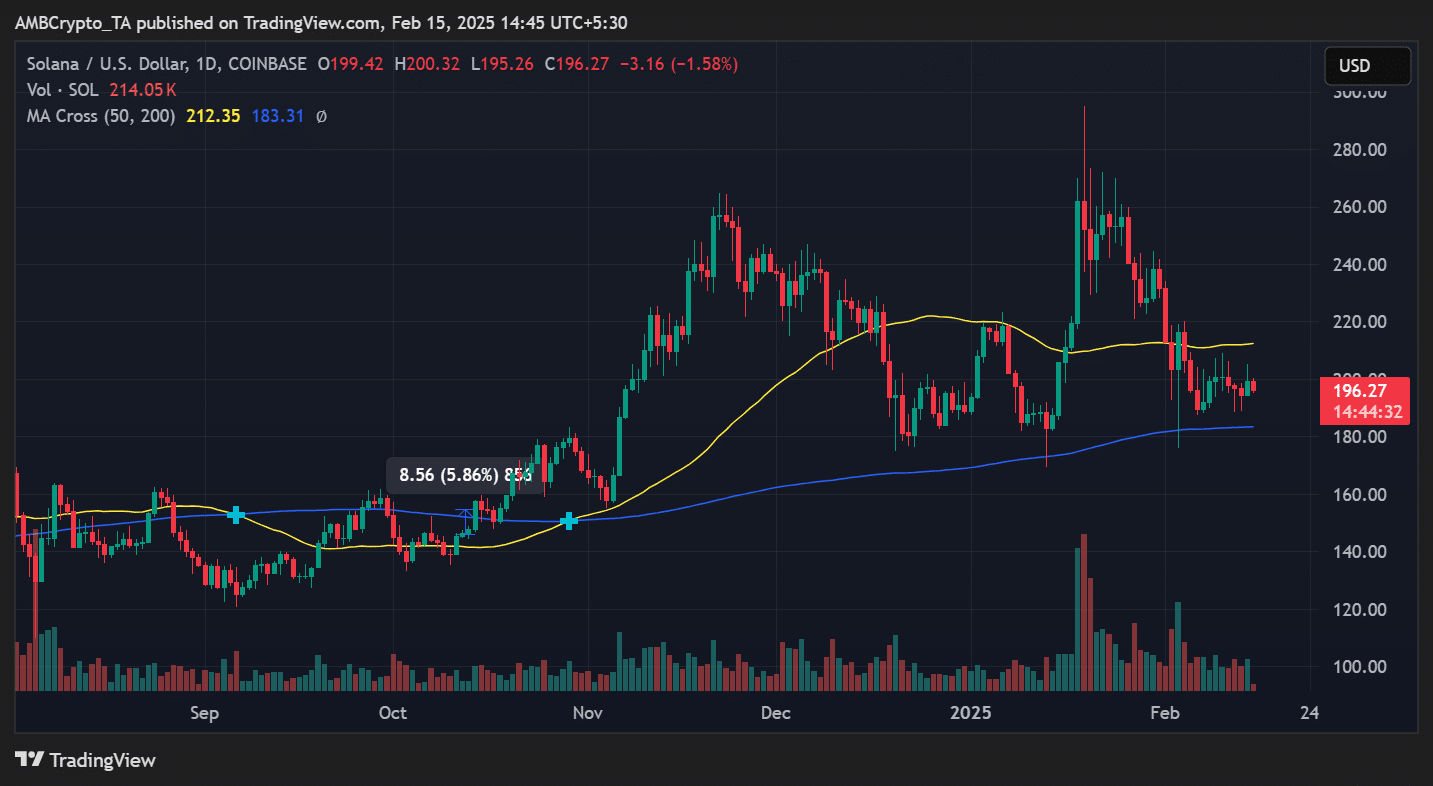Click the Sep label on time axis

pos(204,713)
